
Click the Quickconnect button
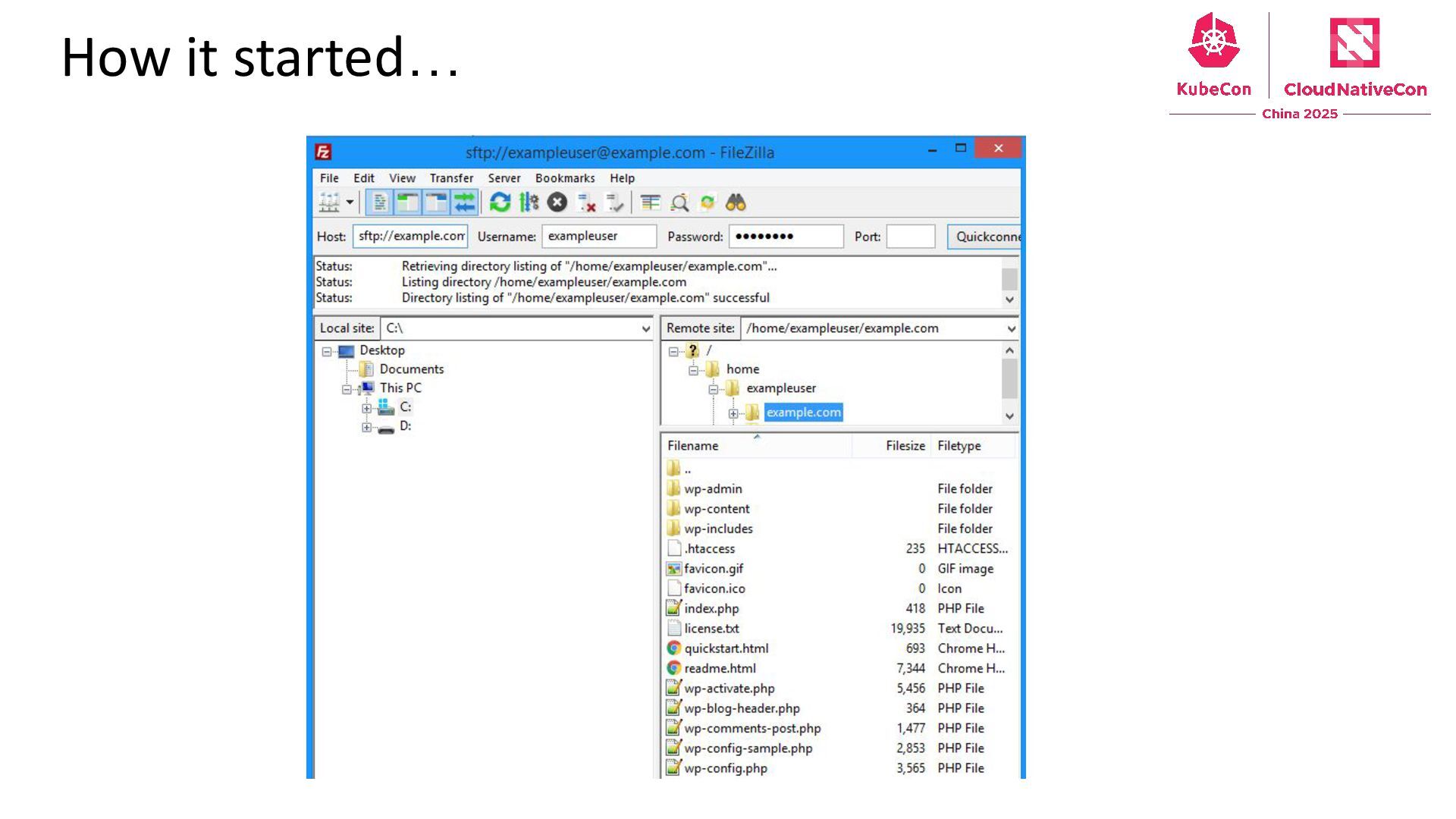tap(986, 237)
